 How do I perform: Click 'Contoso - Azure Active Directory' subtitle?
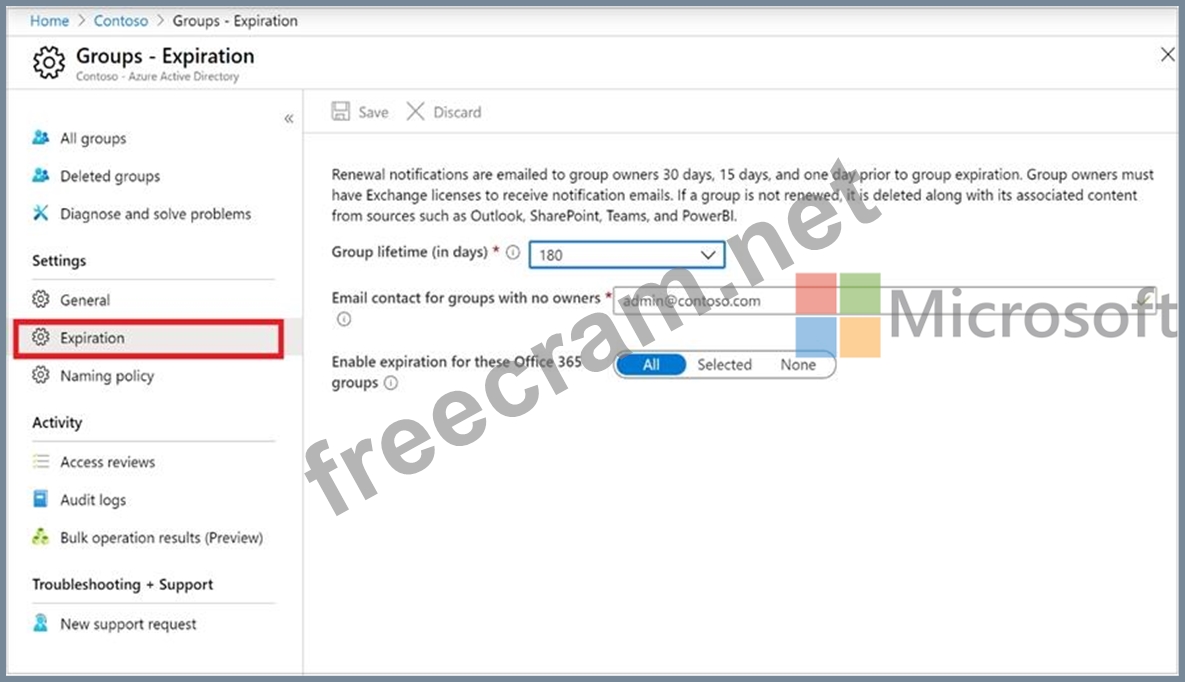point(157,76)
